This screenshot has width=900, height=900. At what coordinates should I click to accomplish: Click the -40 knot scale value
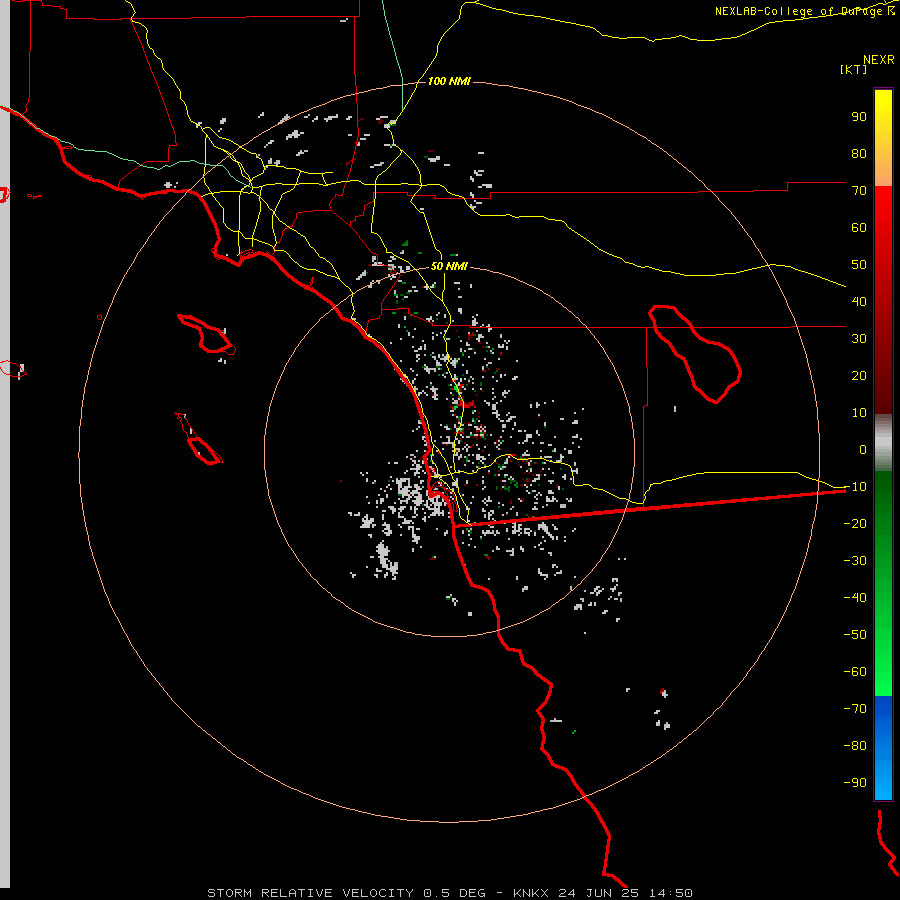[855, 598]
